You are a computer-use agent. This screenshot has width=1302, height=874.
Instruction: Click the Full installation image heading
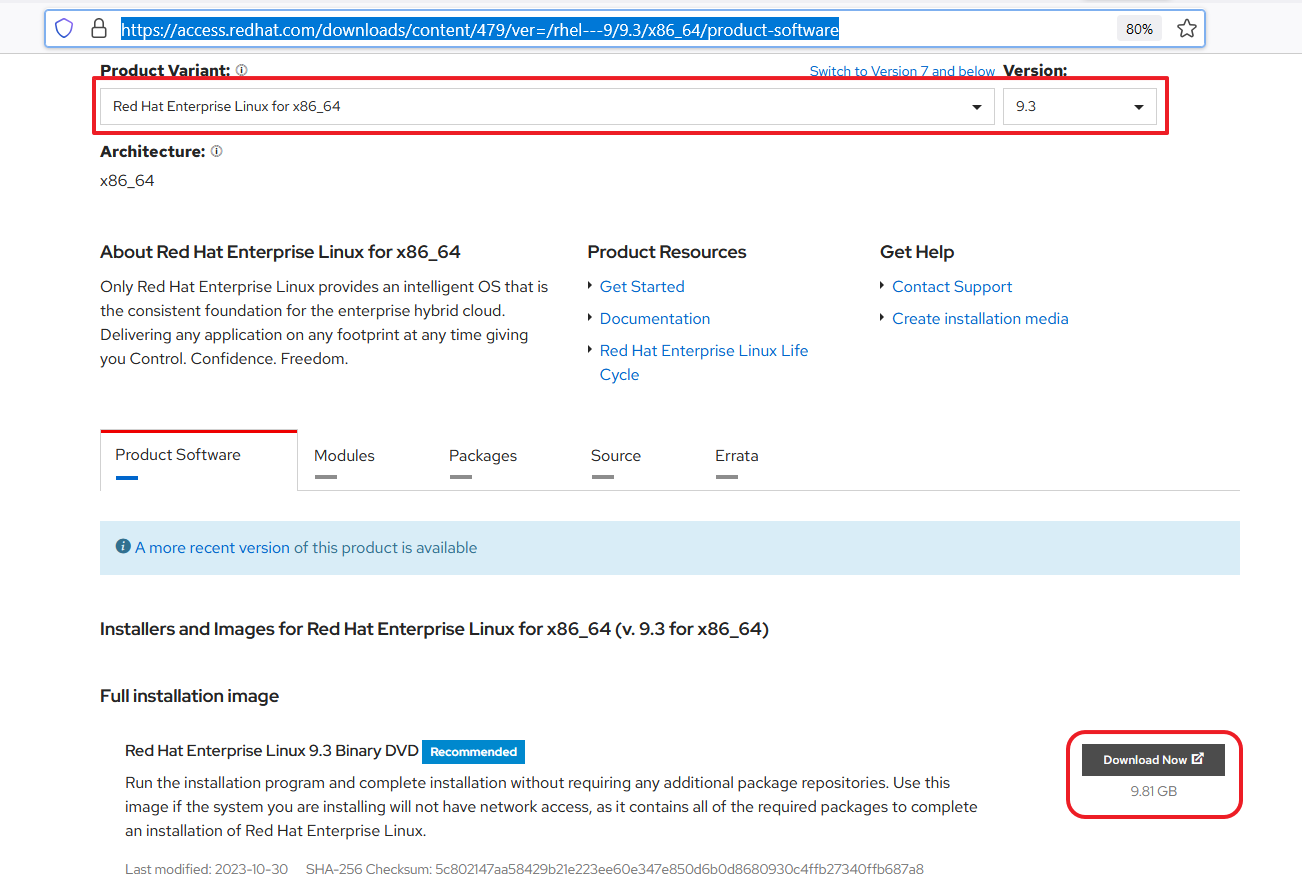tap(189, 696)
